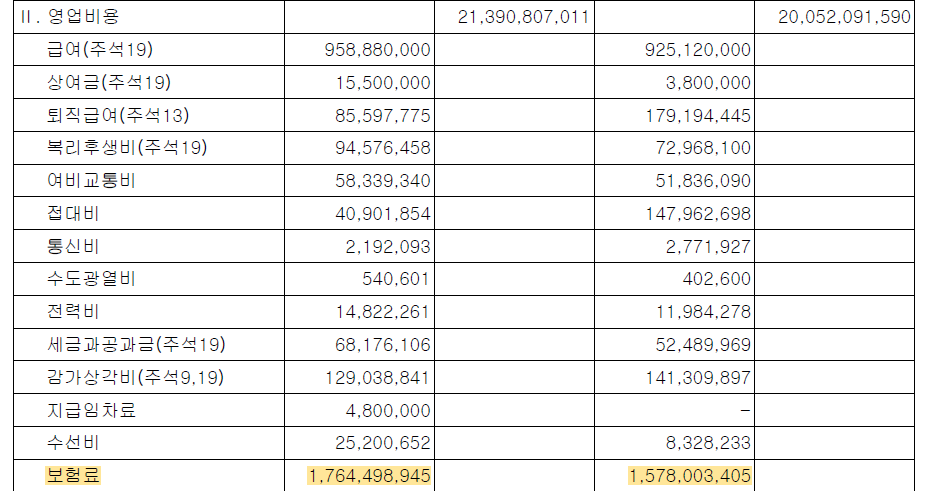
Task: Select the 퇴직급여(주석13) row label
Action: 118,115
